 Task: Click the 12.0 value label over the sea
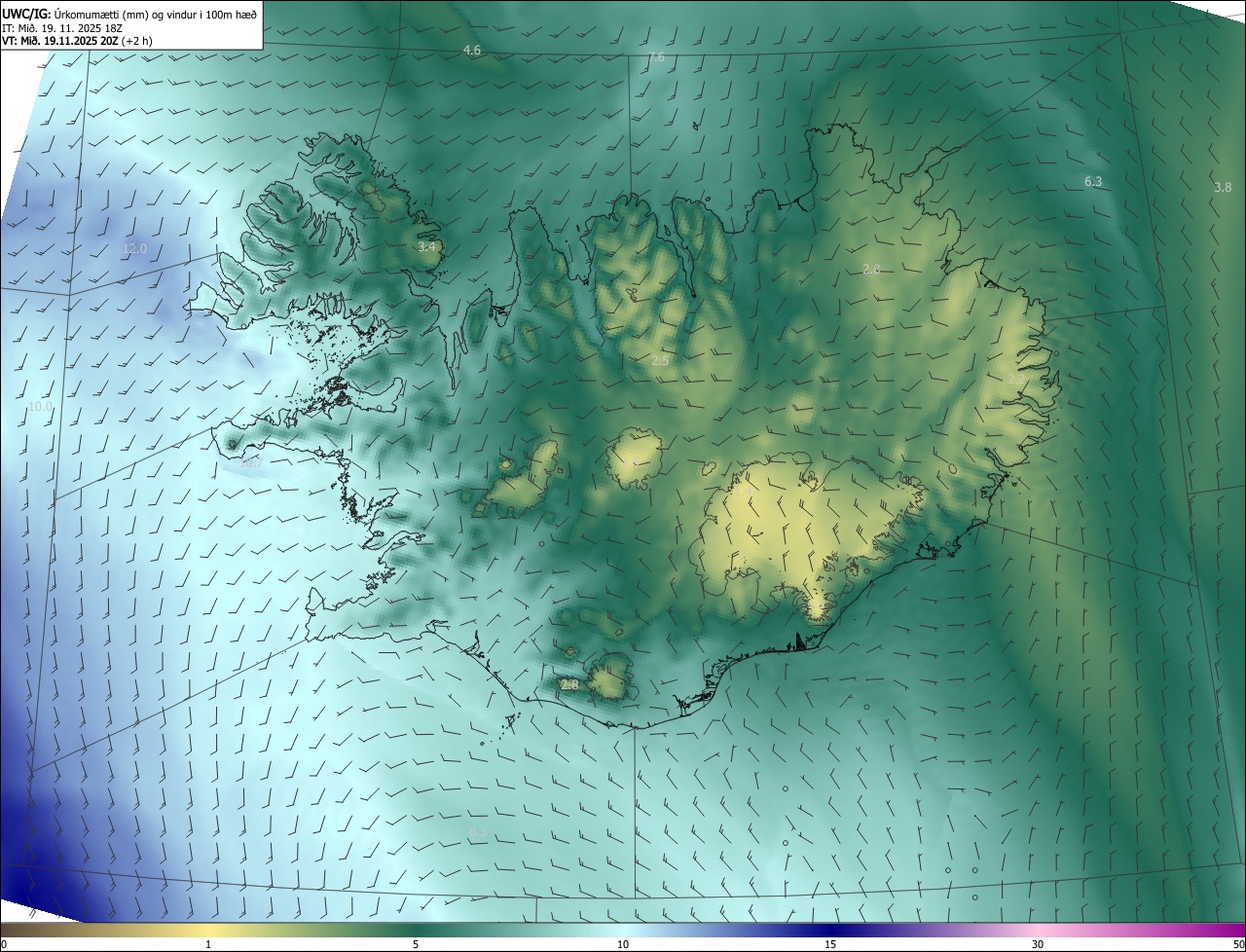pyautogui.click(x=134, y=249)
